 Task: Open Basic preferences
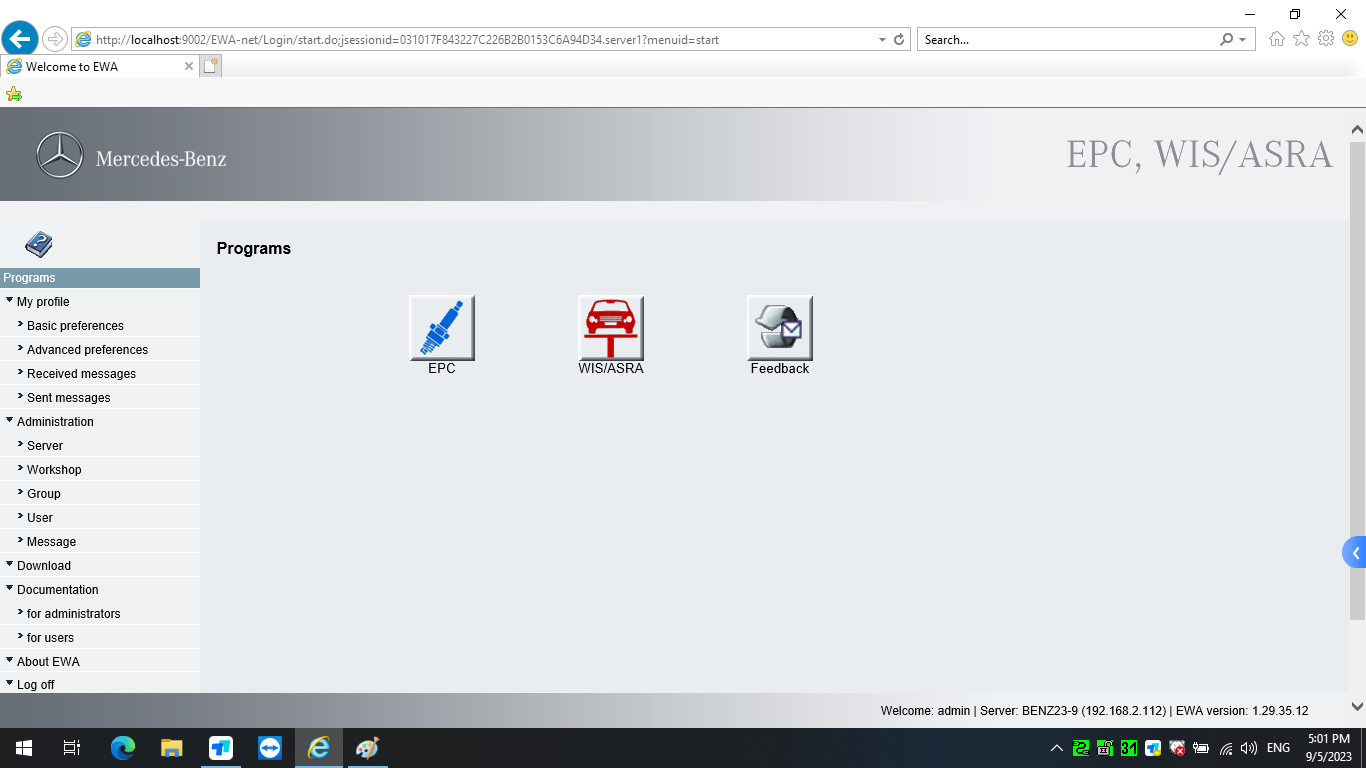pyautogui.click(x=75, y=326)
